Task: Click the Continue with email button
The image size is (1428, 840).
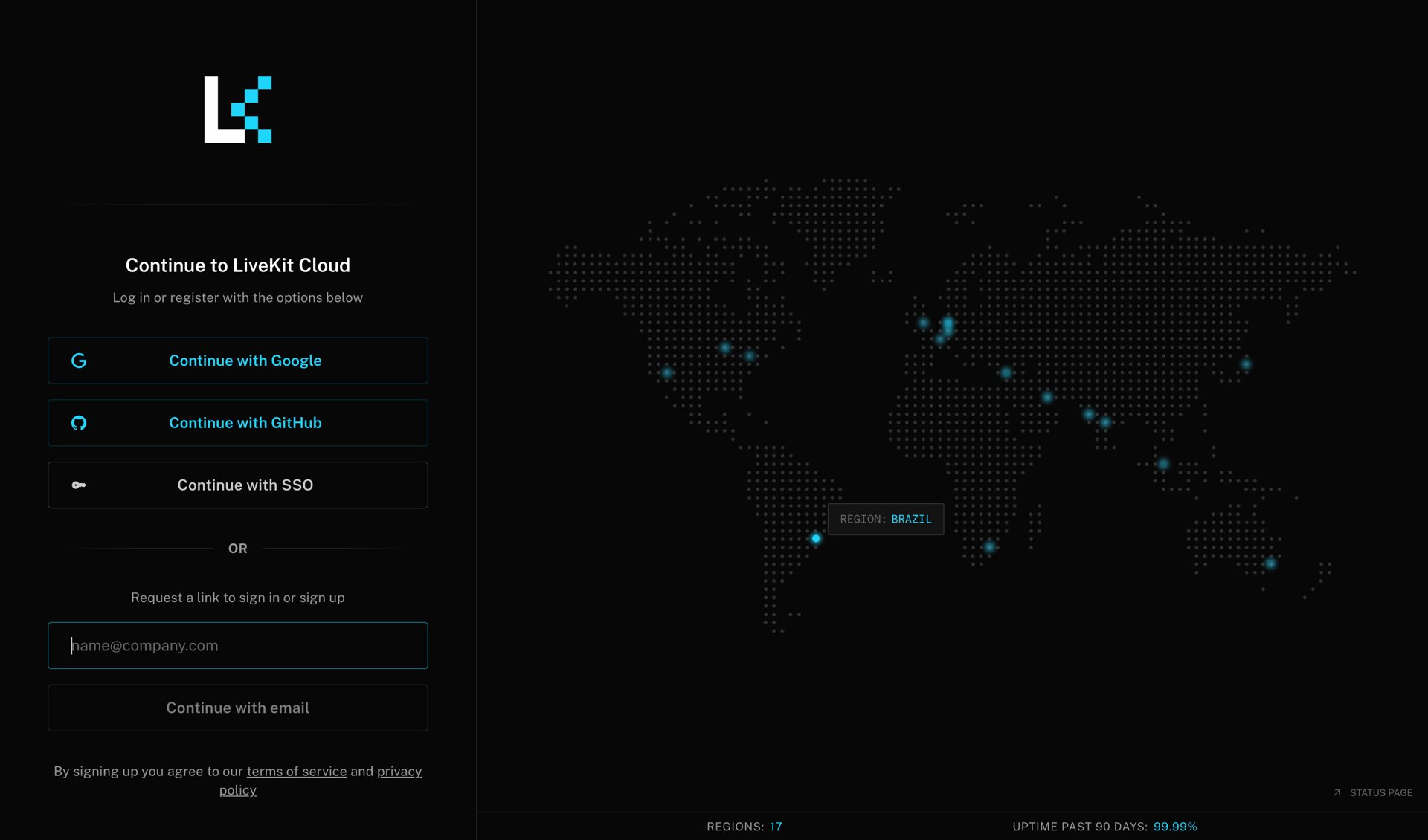Action: pyautogui.click(x=237, y=707)
